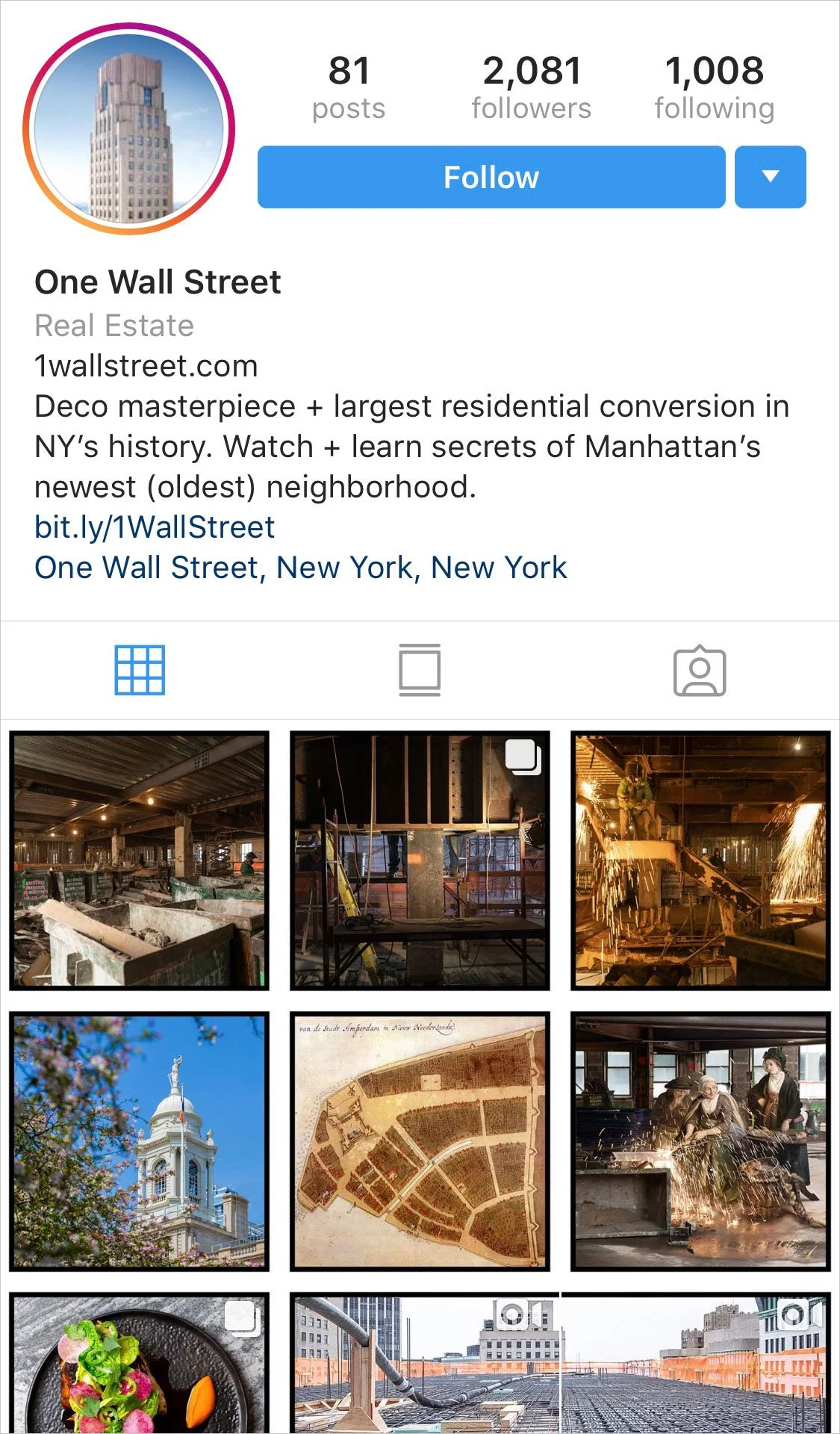This screenshot has width=840, height=1434.
Task: Click the blue Follow button
Action: 491,177
